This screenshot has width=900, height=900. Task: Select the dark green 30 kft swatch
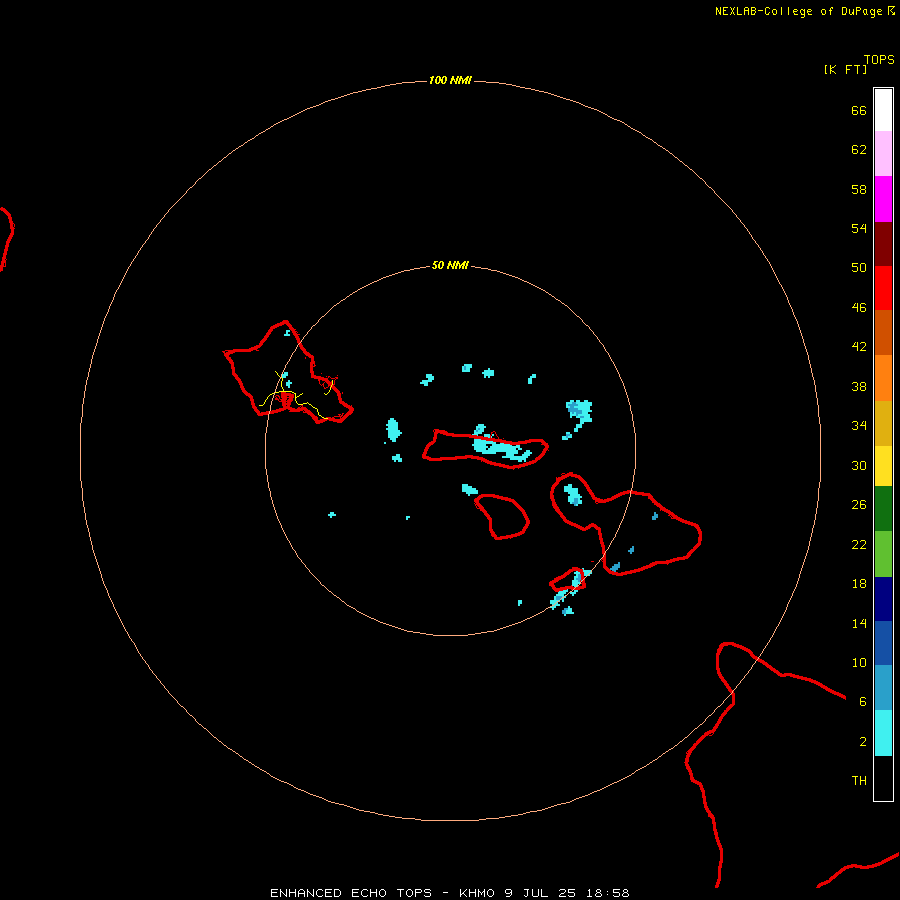coord(883,509)
